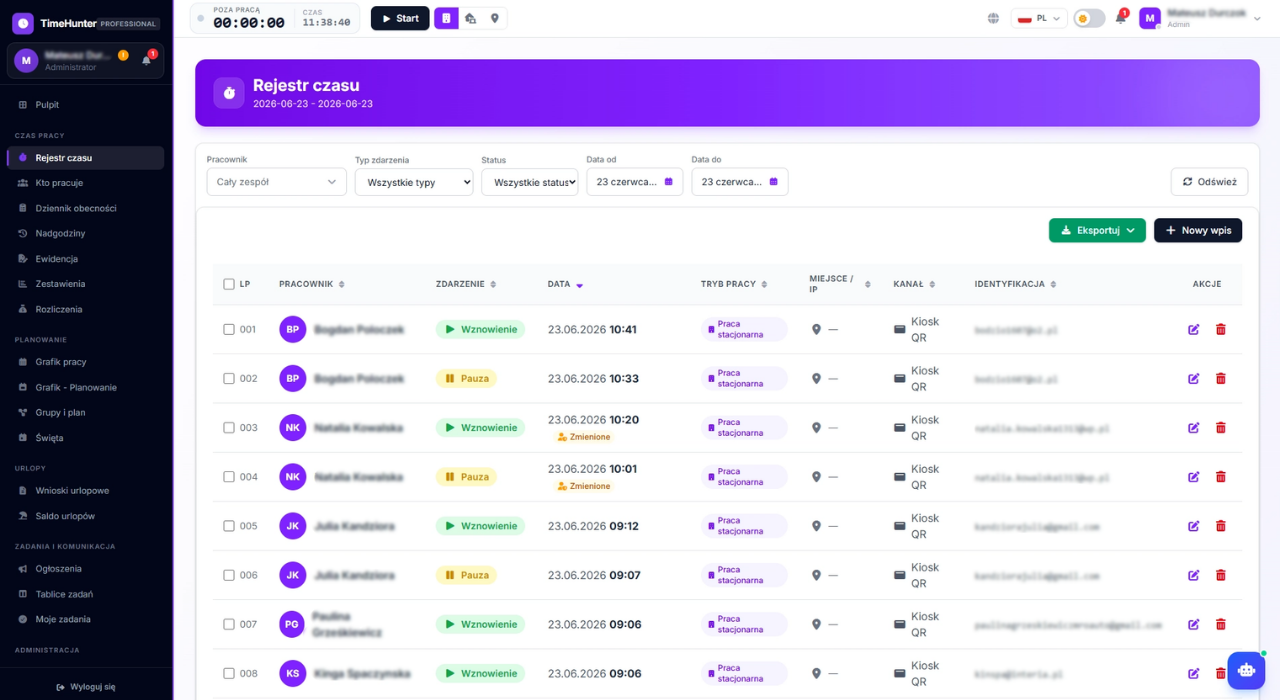Click the globe icon in top bar
The image size is (1280, 700).
pyautogui.click(x=993, y=18)
